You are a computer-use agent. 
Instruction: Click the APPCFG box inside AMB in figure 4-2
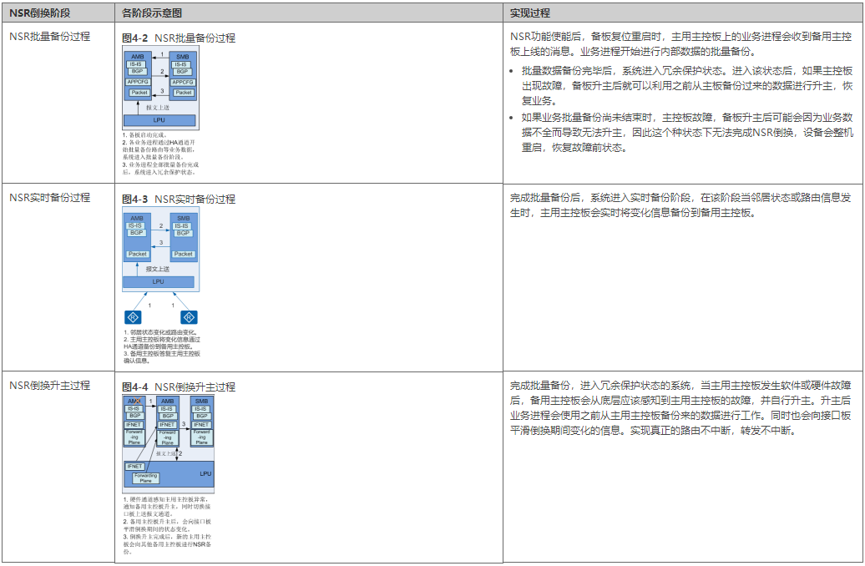click(137, 81)
